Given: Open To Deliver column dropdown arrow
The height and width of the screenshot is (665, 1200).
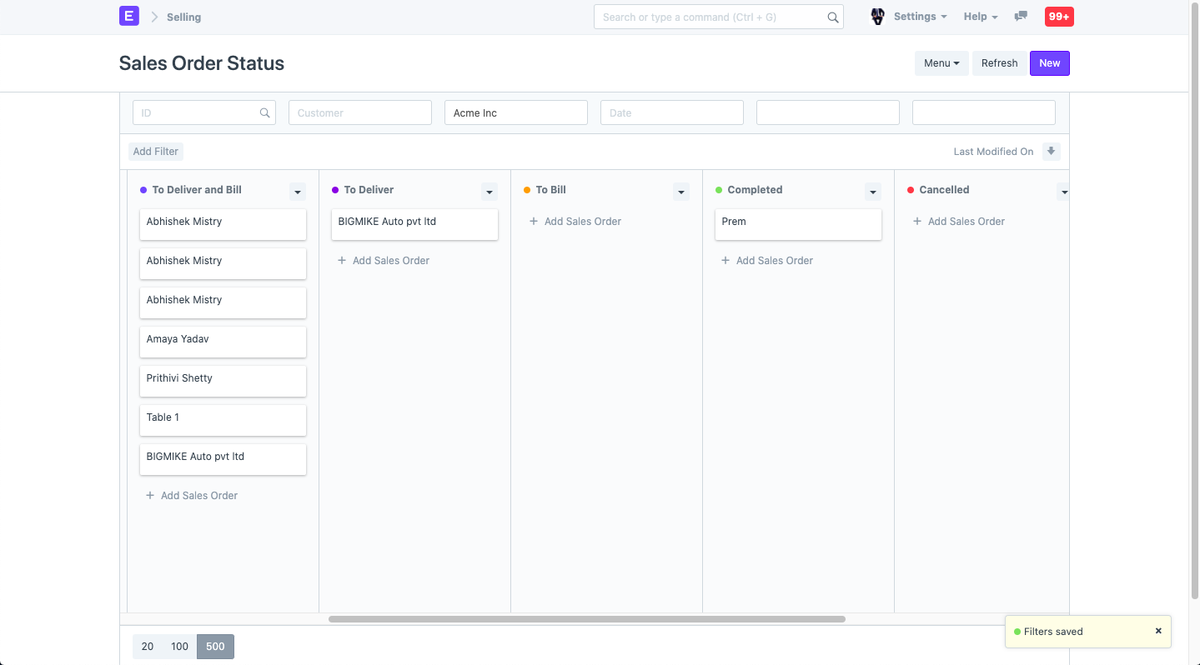Looking at the screenshot, I should [489, 192].
